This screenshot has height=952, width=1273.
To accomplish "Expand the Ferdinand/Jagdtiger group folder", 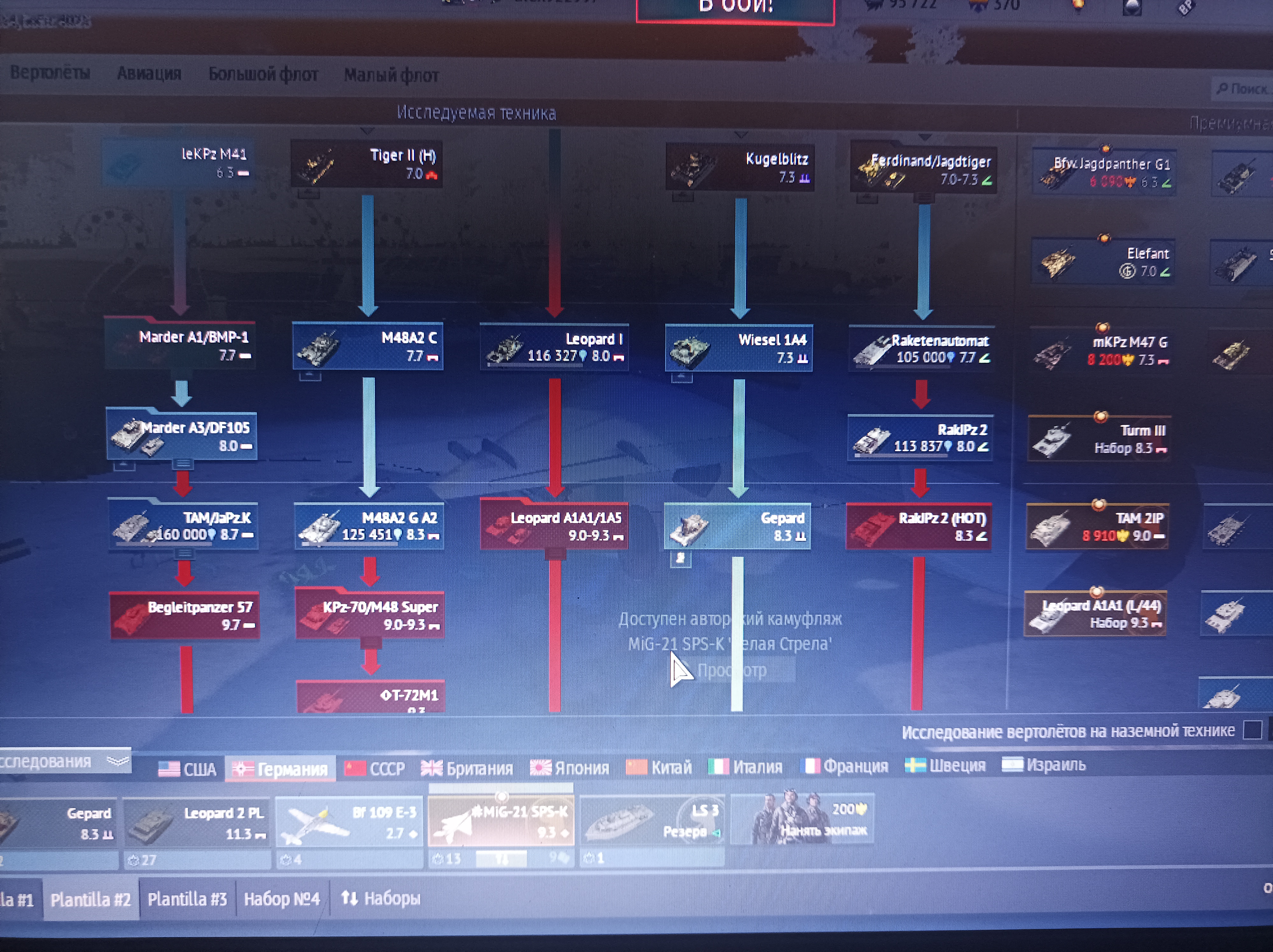I will coord(867,199).
